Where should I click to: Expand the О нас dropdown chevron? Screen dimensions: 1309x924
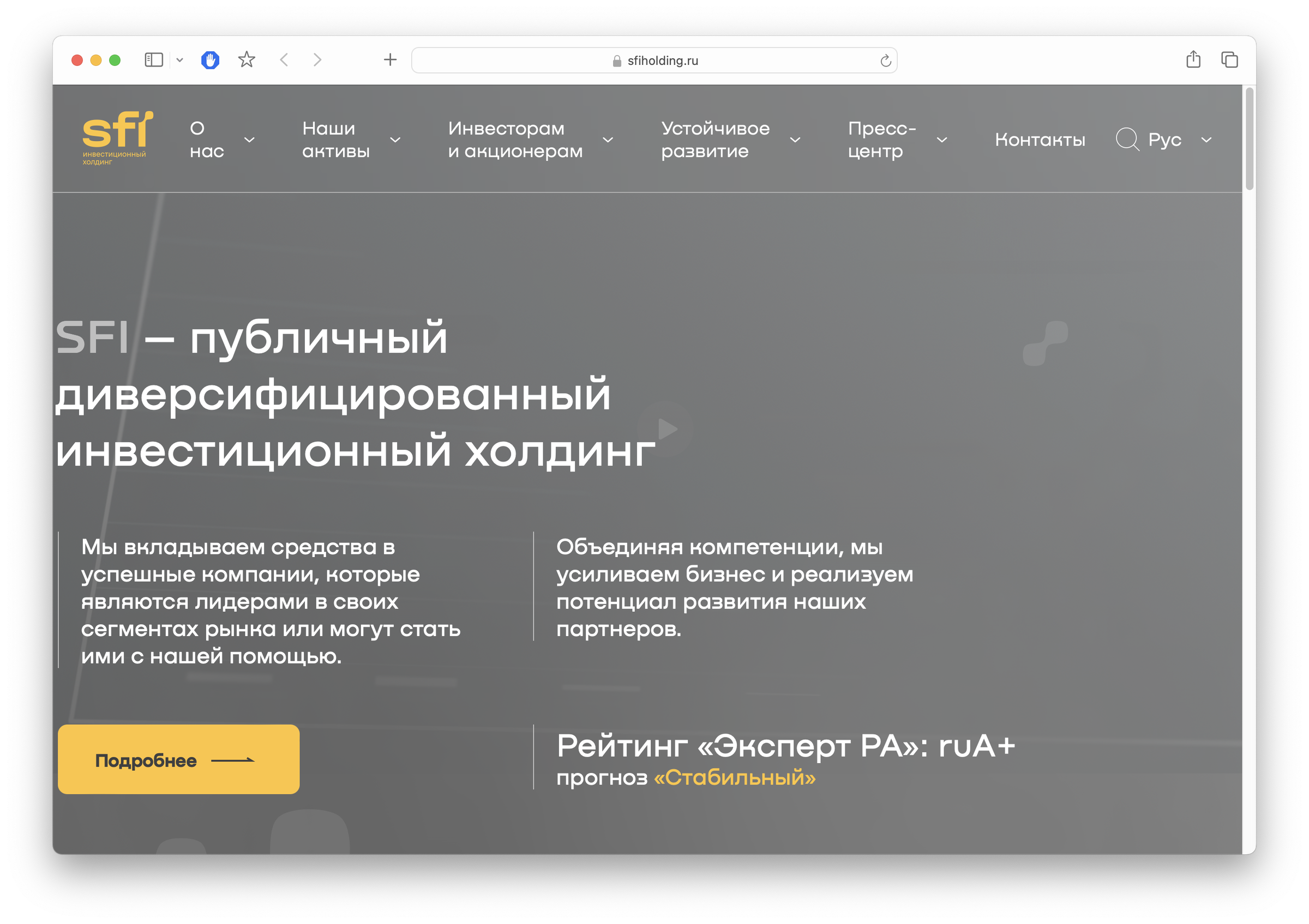[249, 140]
